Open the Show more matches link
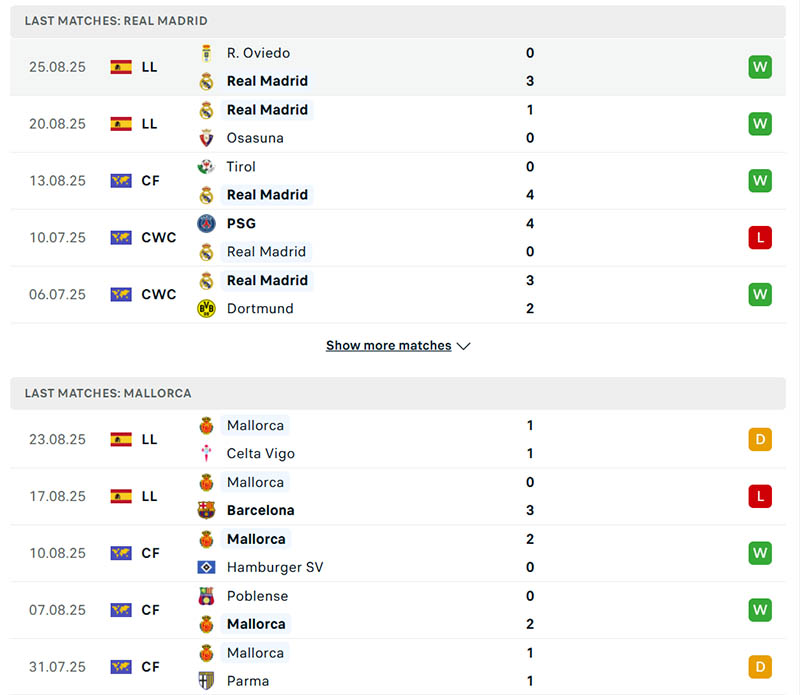 [388, 346]
